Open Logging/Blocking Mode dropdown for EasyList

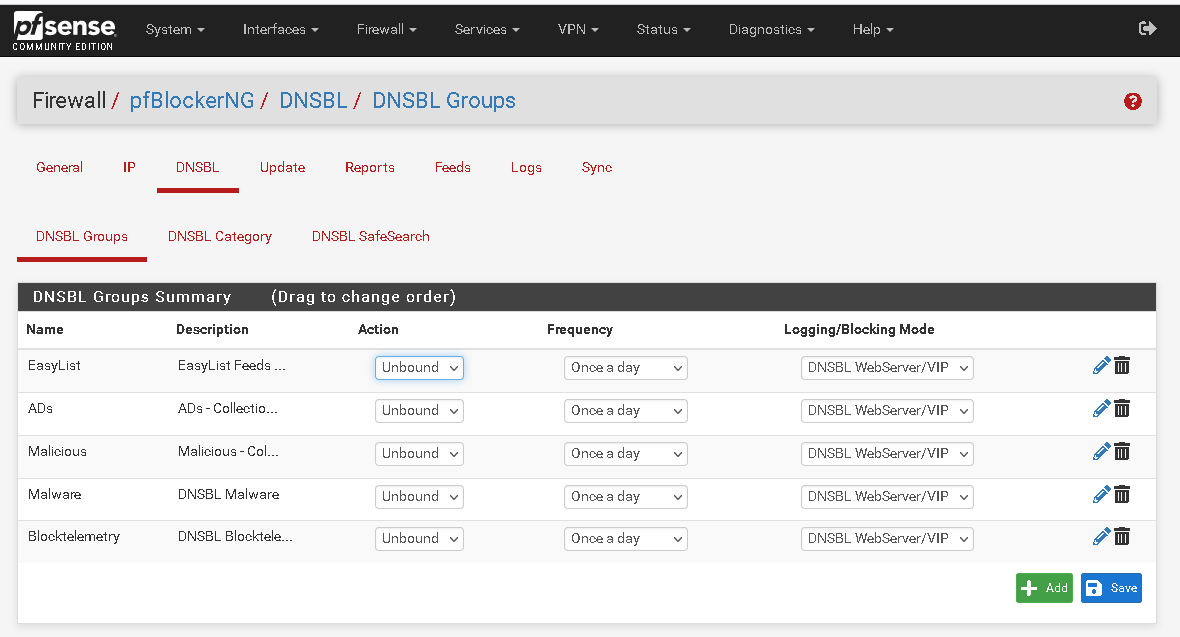(x=887, y=367)
